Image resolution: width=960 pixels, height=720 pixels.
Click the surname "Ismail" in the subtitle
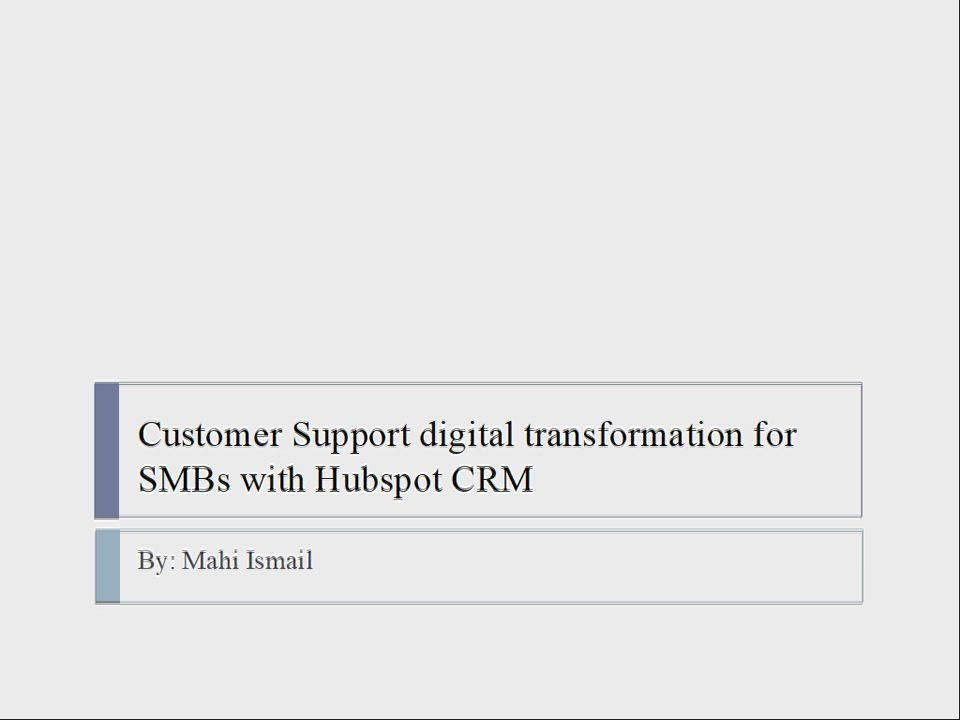[x=277, y=561]
